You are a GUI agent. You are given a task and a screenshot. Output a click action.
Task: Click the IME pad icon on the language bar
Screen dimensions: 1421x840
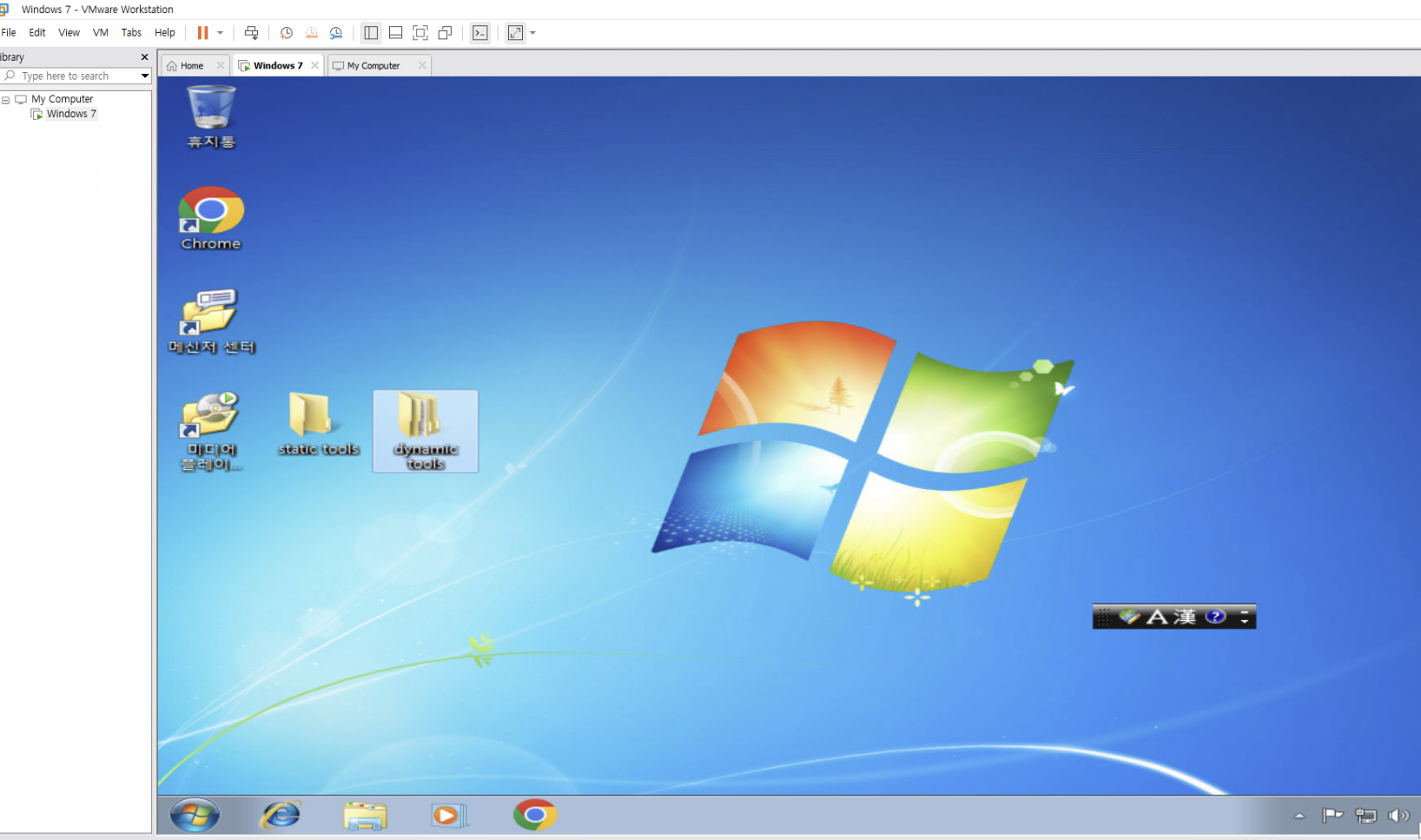click(1129, 617)
